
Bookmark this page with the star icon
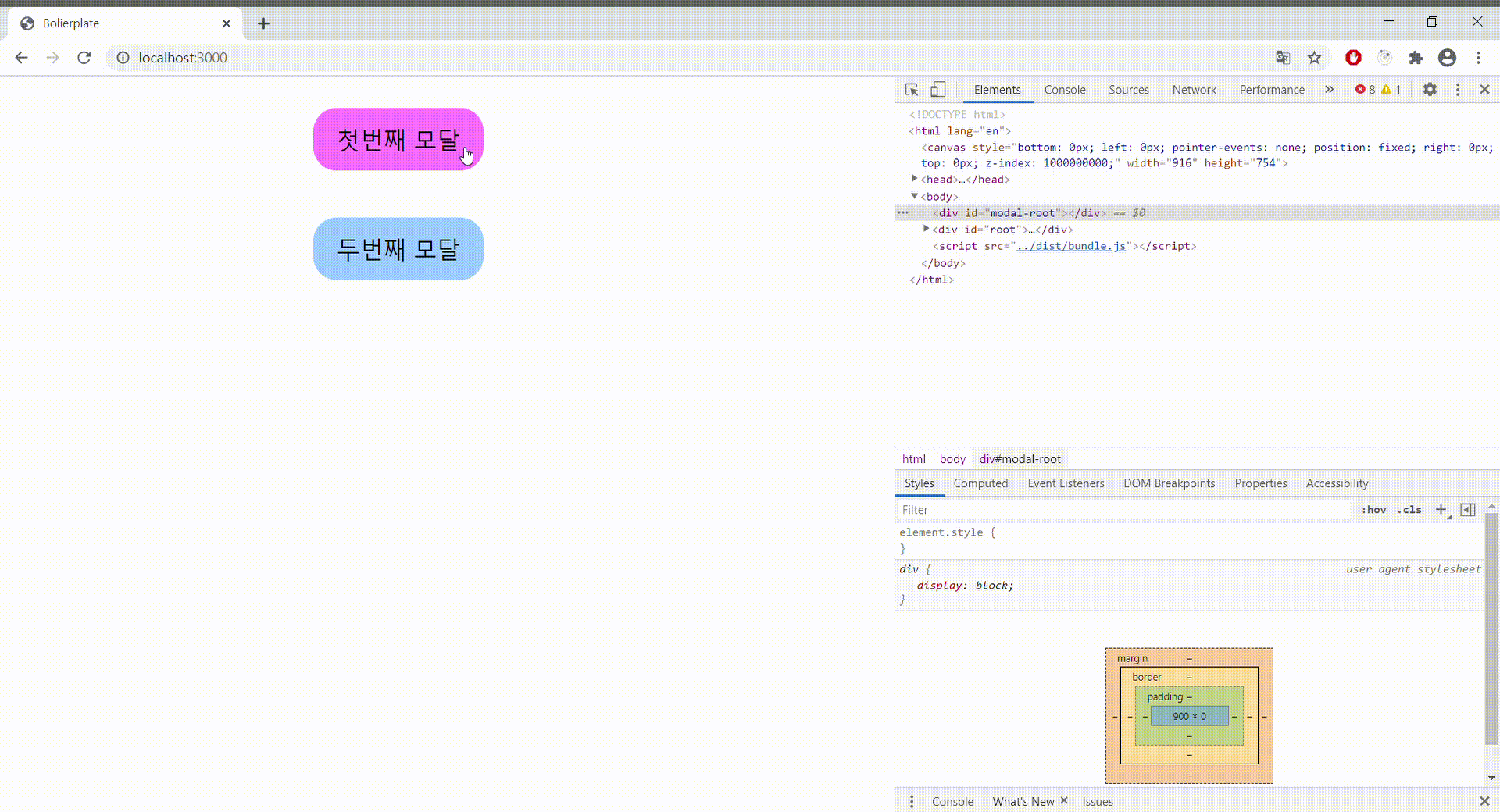pyautogui.click(x=1315, y=58)
